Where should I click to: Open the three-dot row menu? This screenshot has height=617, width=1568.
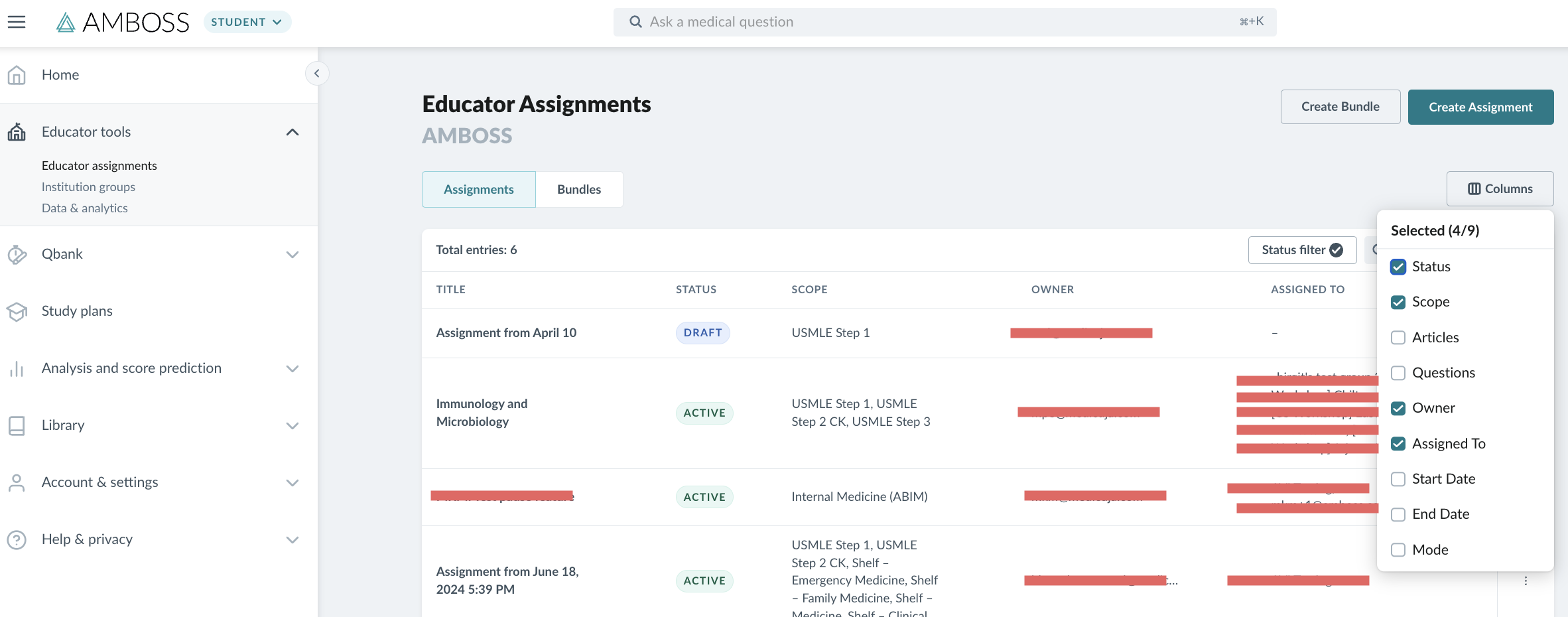tap(1526, 581)
